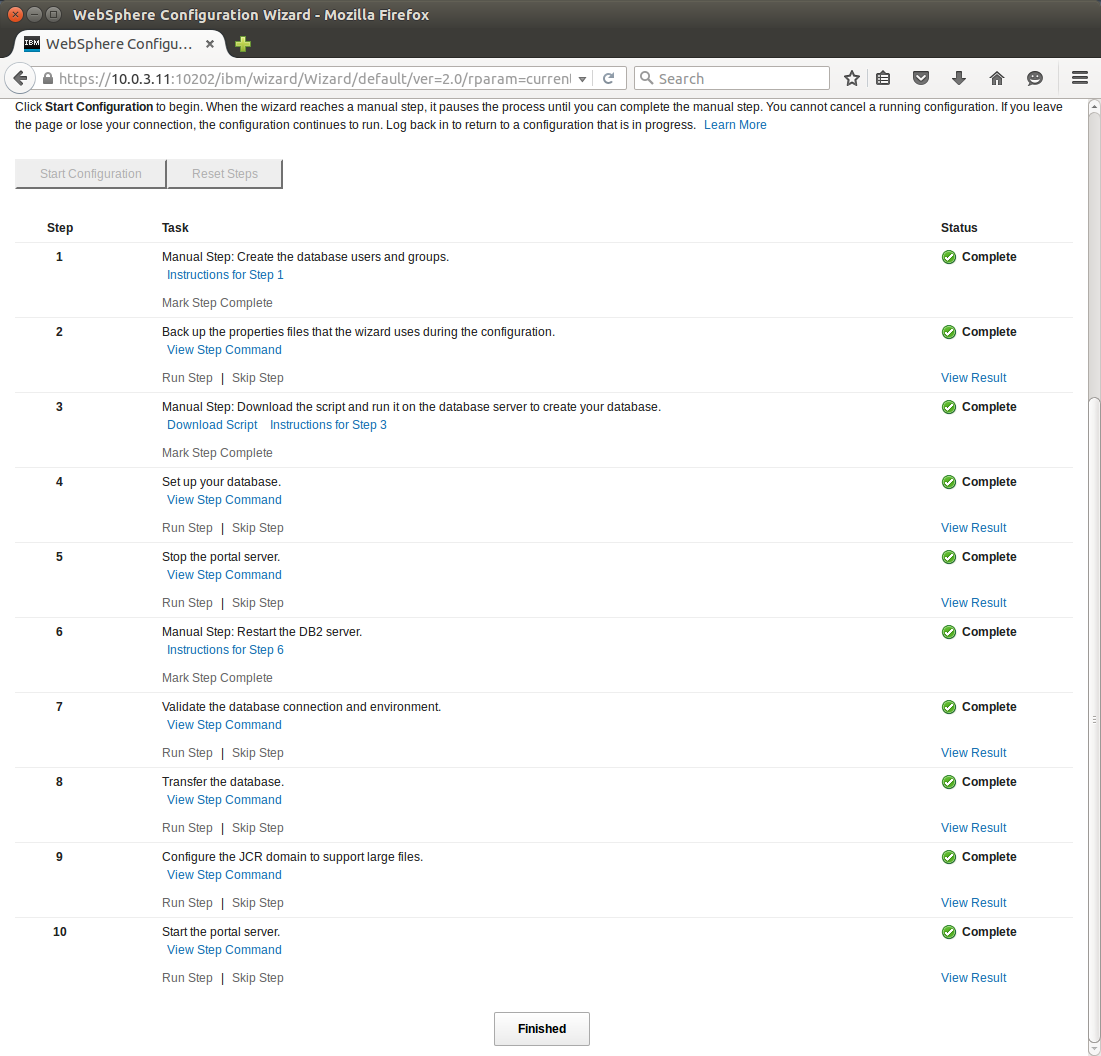Select the WebSphere Configuration Wizard tab

[118, 44]
